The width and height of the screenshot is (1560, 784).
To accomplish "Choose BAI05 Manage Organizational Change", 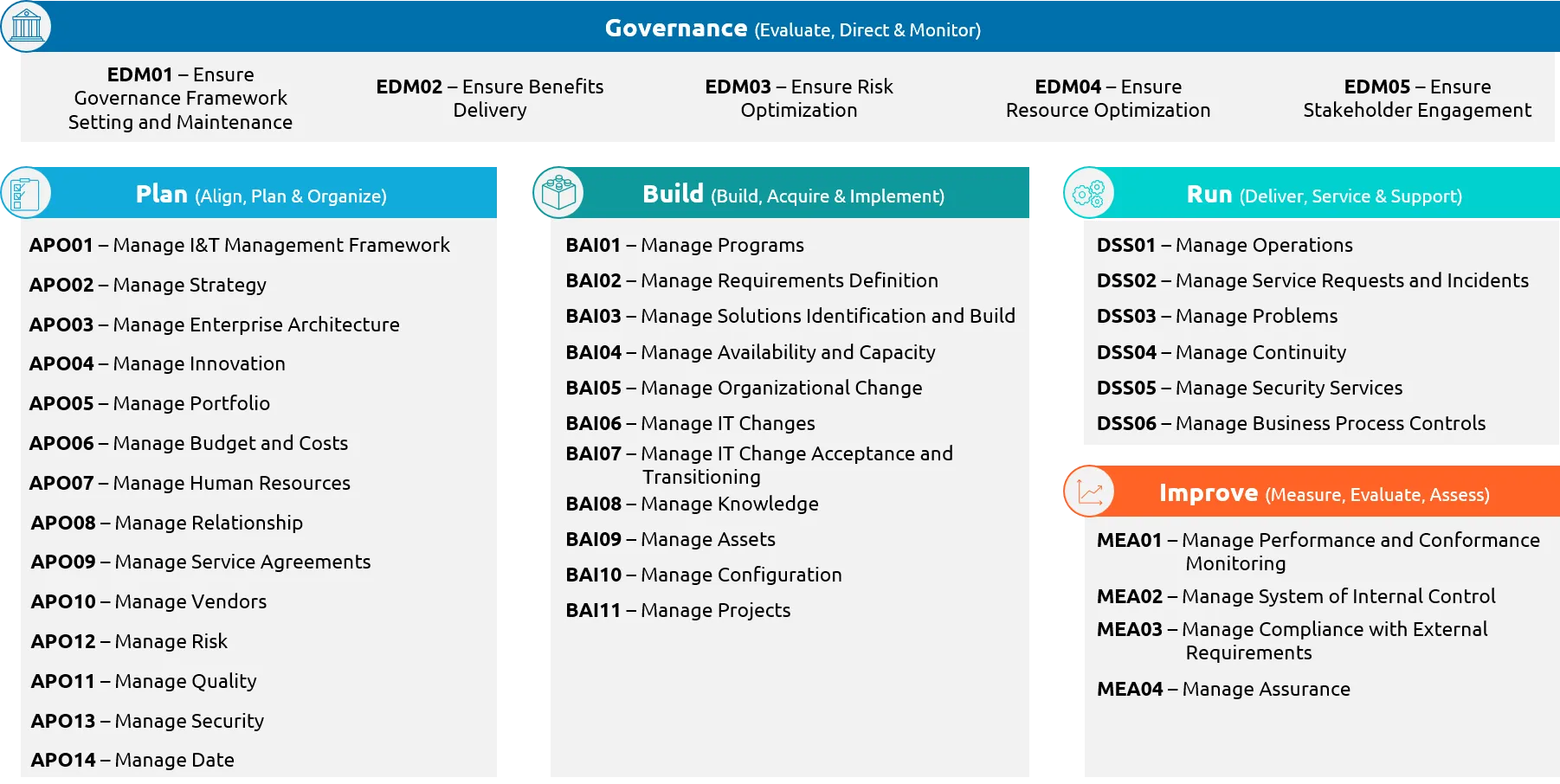I will (744, 388).
